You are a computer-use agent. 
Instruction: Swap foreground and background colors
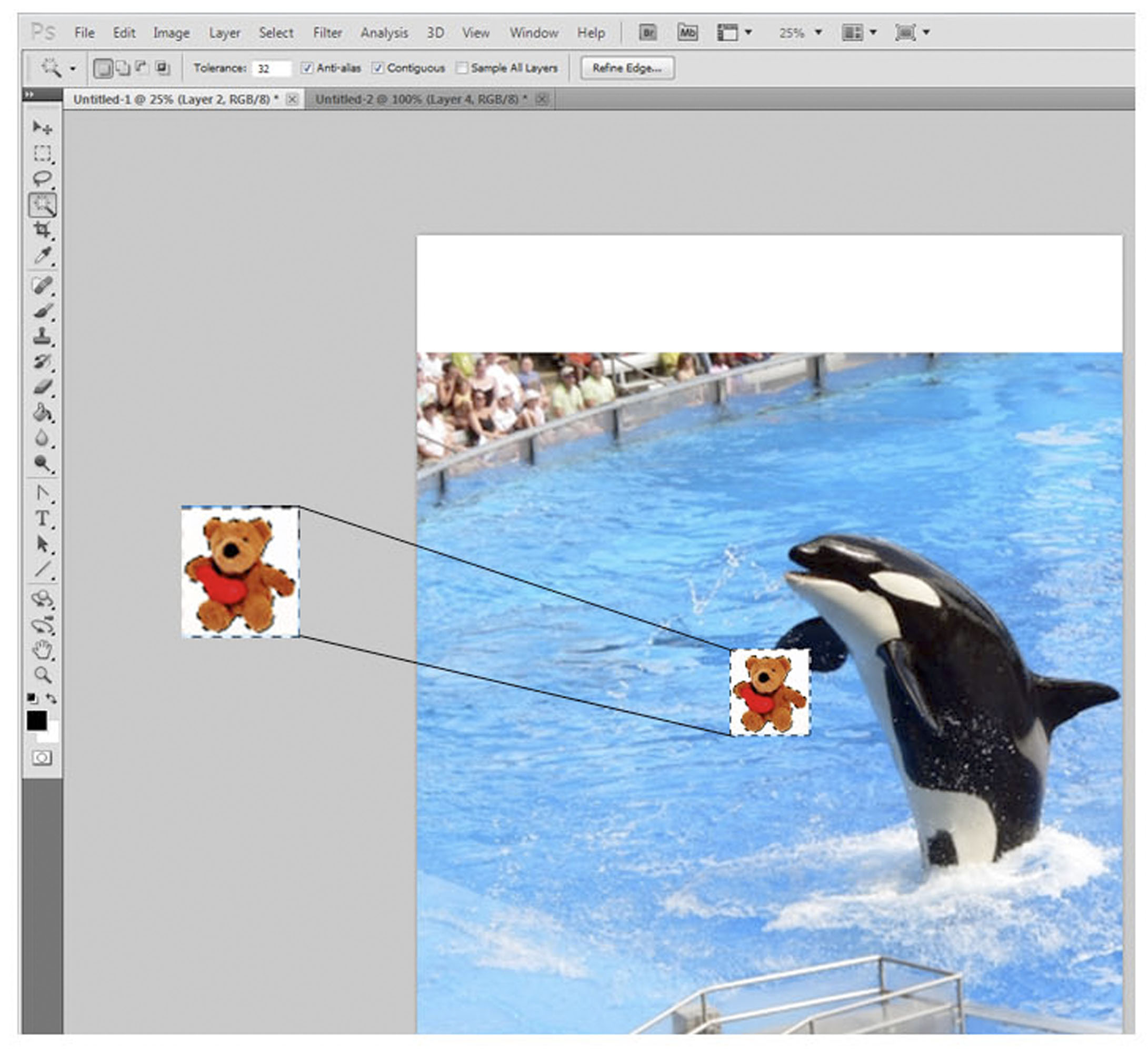pyautogui.click(x=52, y=698)
